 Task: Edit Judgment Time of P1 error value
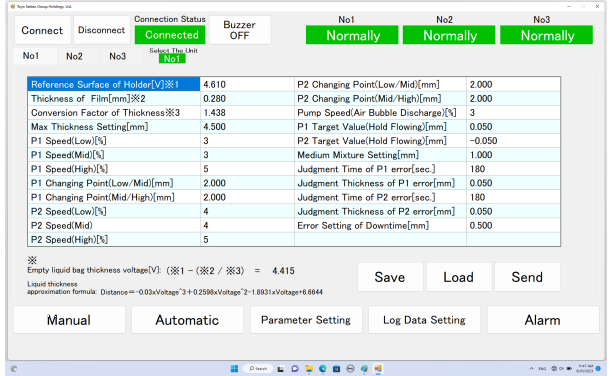click(x=513, y=169)
